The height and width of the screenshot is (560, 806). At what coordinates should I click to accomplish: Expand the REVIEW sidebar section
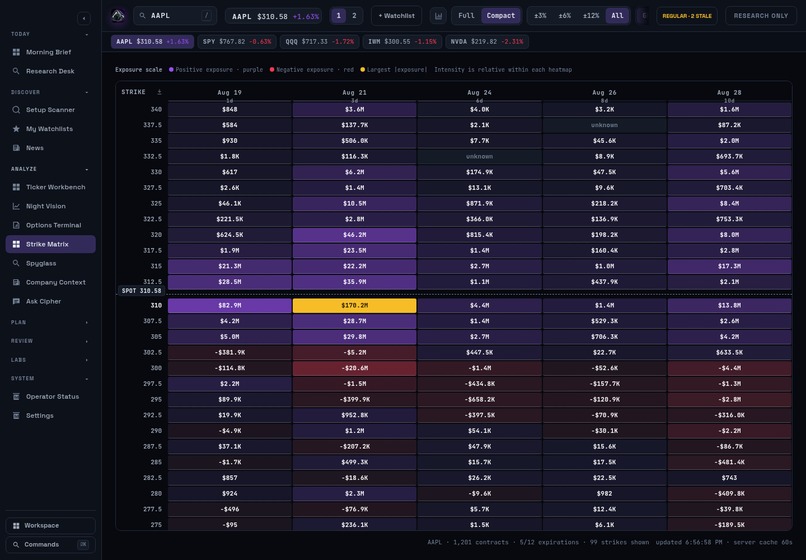[x=50, y=341]
